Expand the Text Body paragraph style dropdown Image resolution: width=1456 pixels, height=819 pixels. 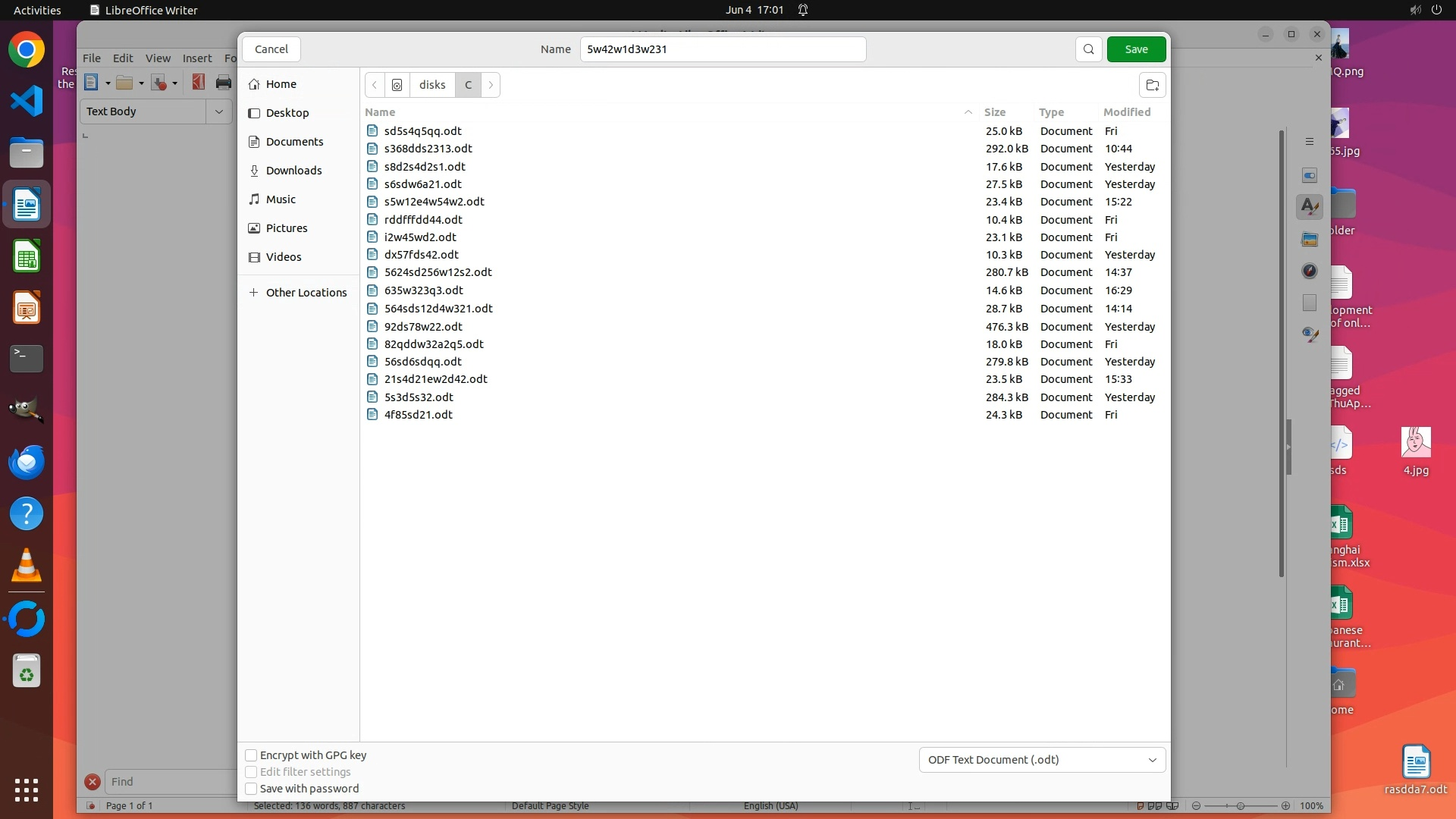[219, 111]
